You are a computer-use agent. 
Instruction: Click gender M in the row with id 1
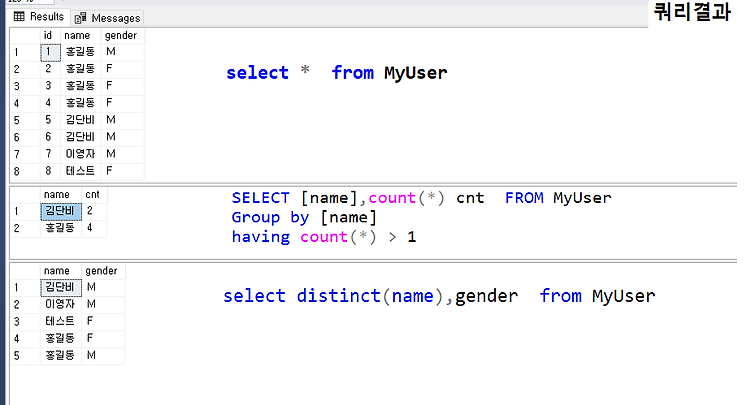point(123,52)
